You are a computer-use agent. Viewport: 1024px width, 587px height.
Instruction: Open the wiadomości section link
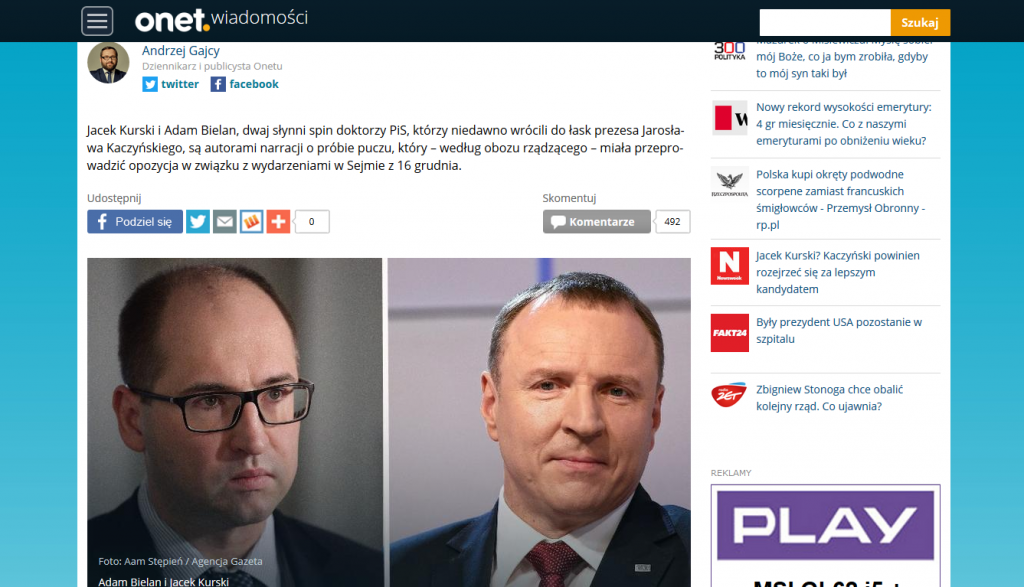click(x=259, y=18)
